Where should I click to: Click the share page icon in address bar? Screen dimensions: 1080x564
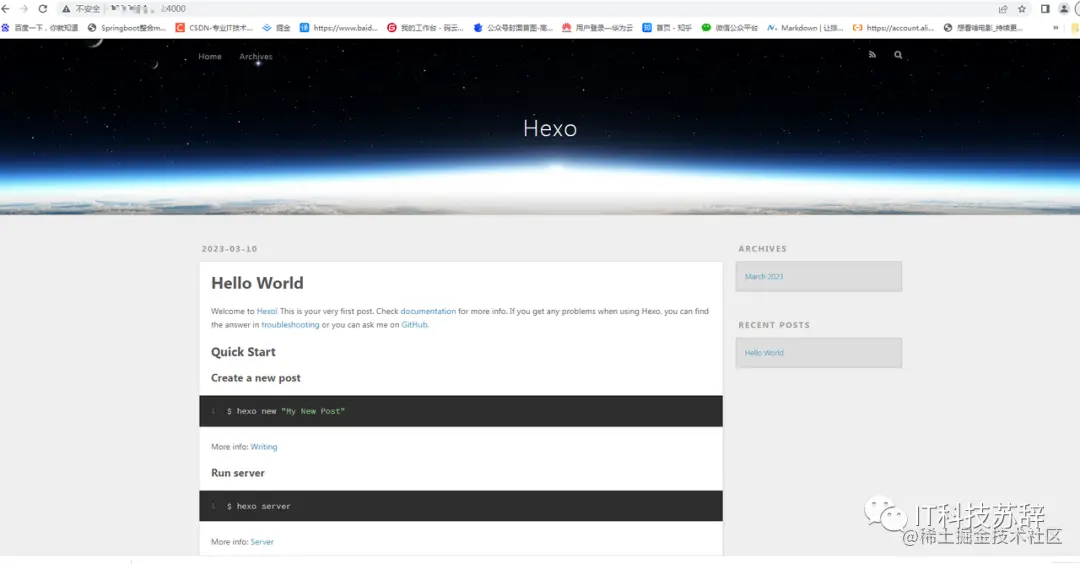(1003, 9)
